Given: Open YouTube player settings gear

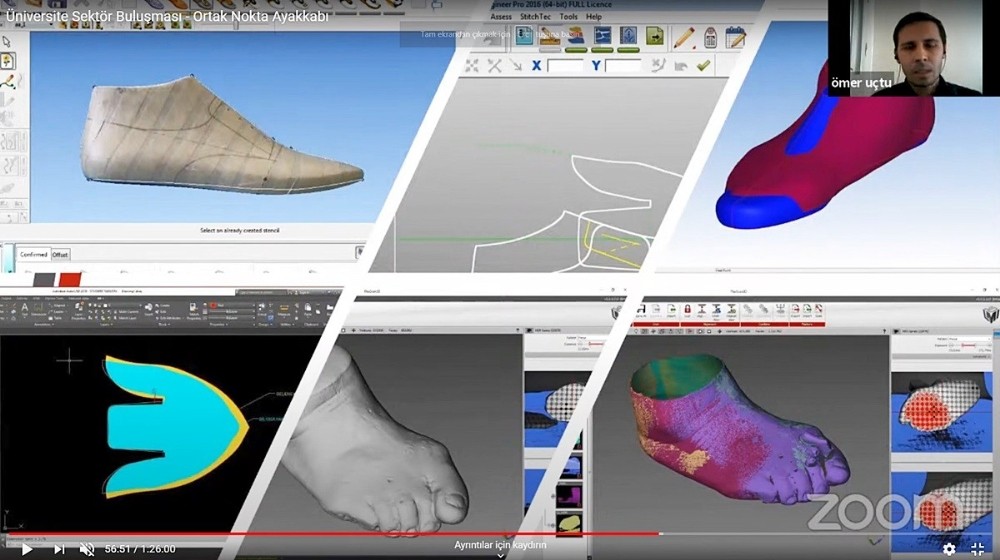Looking at the screenshot, I should (949, 549).
